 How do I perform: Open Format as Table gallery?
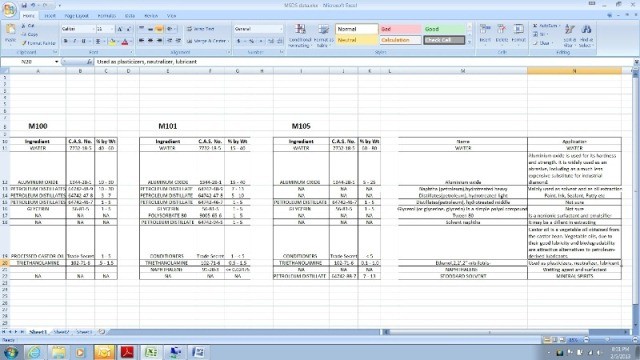pyautogui.click(x=323, y=36)
